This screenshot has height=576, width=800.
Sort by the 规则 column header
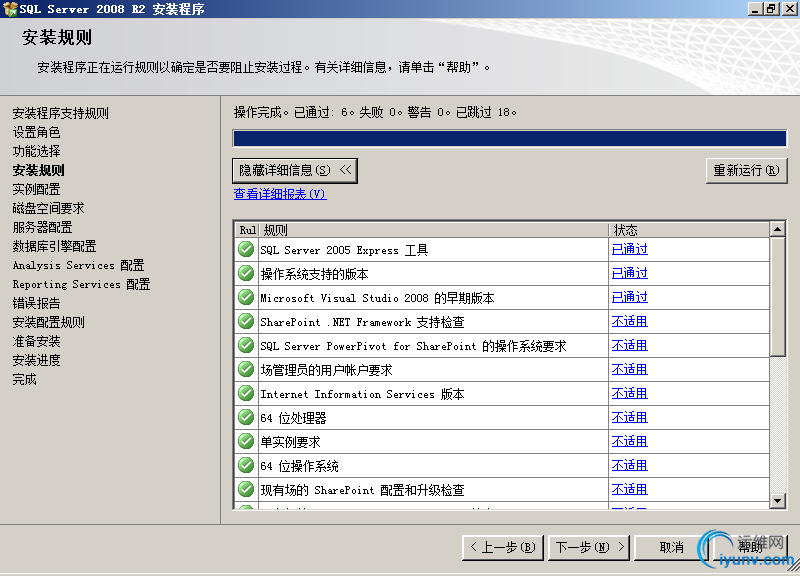(434, 230)
